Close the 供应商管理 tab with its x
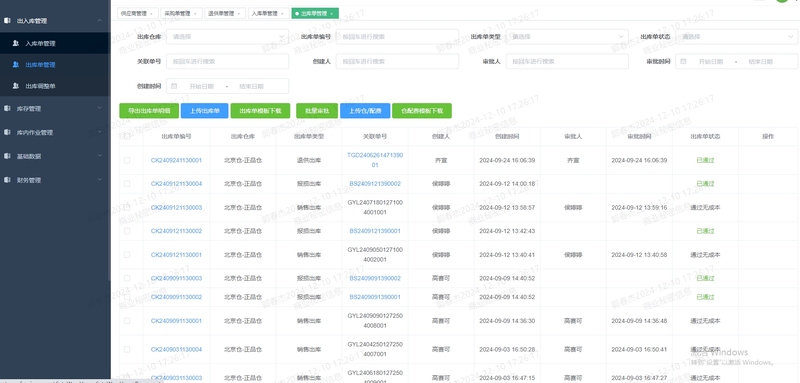Image resolution: width=800 pixels, height=383 pixels. [x=151, y=14]
